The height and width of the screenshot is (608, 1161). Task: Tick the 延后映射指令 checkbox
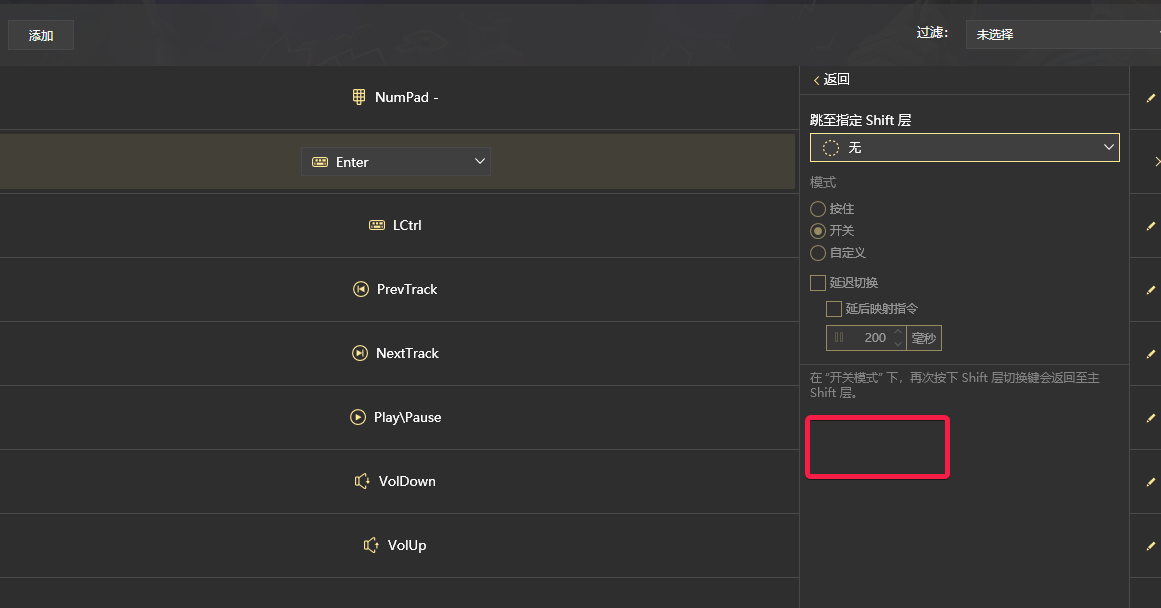[x=834, y=309]
